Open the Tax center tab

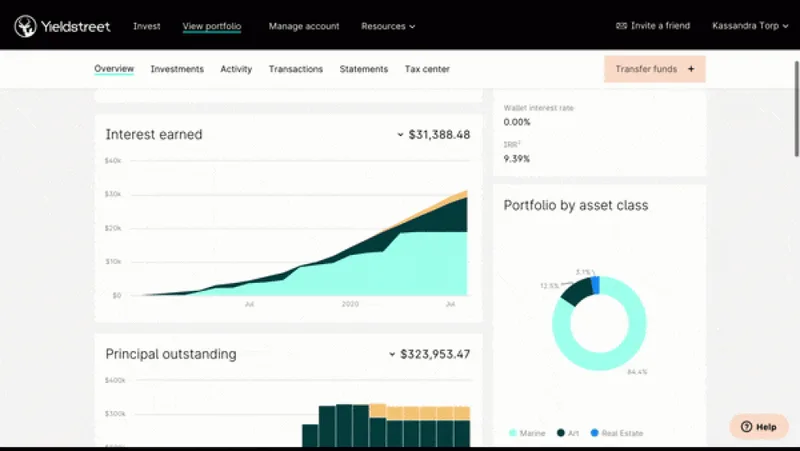point(427,69)
